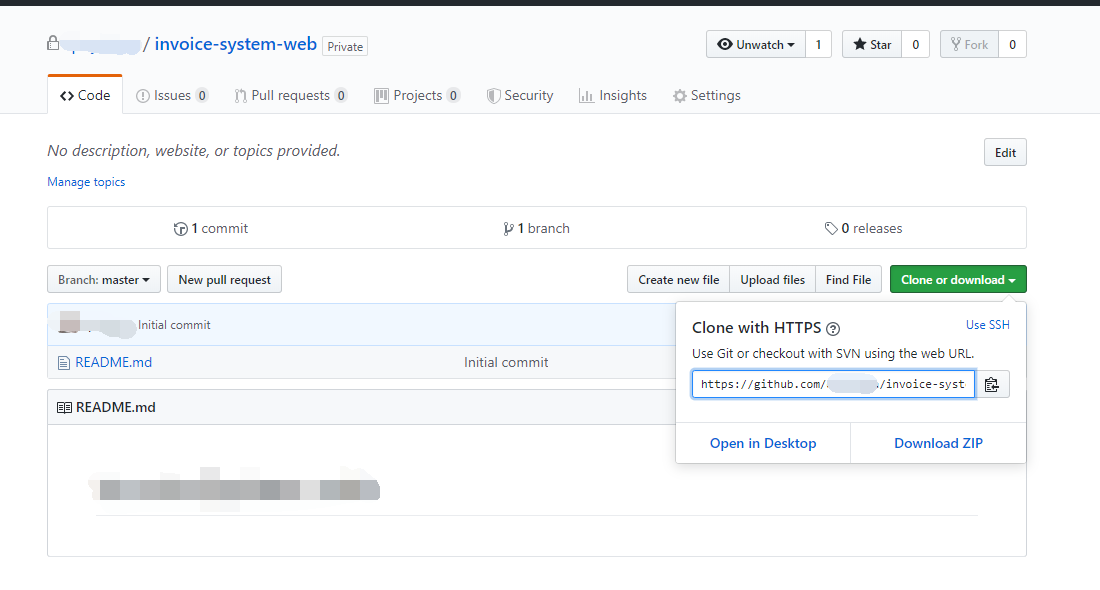View 1 commit history
Screen dimensions: 1100x590
(211, 229)
